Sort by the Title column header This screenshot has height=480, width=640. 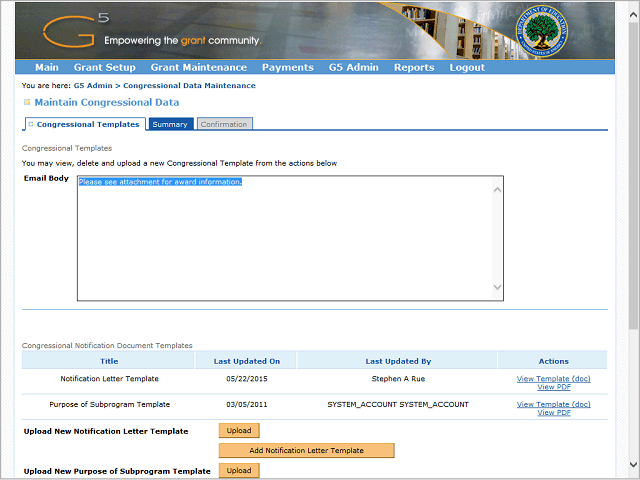(x=109, y=361)
